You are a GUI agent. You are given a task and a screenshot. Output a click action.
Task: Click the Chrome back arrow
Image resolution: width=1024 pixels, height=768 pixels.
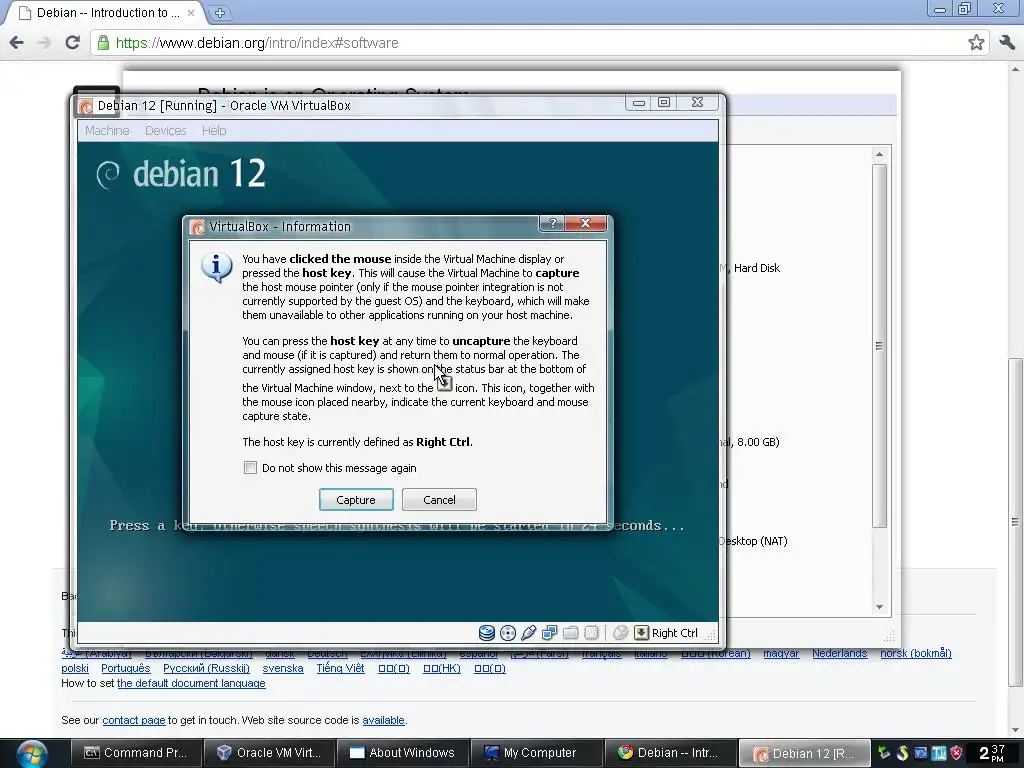[16, 43]
